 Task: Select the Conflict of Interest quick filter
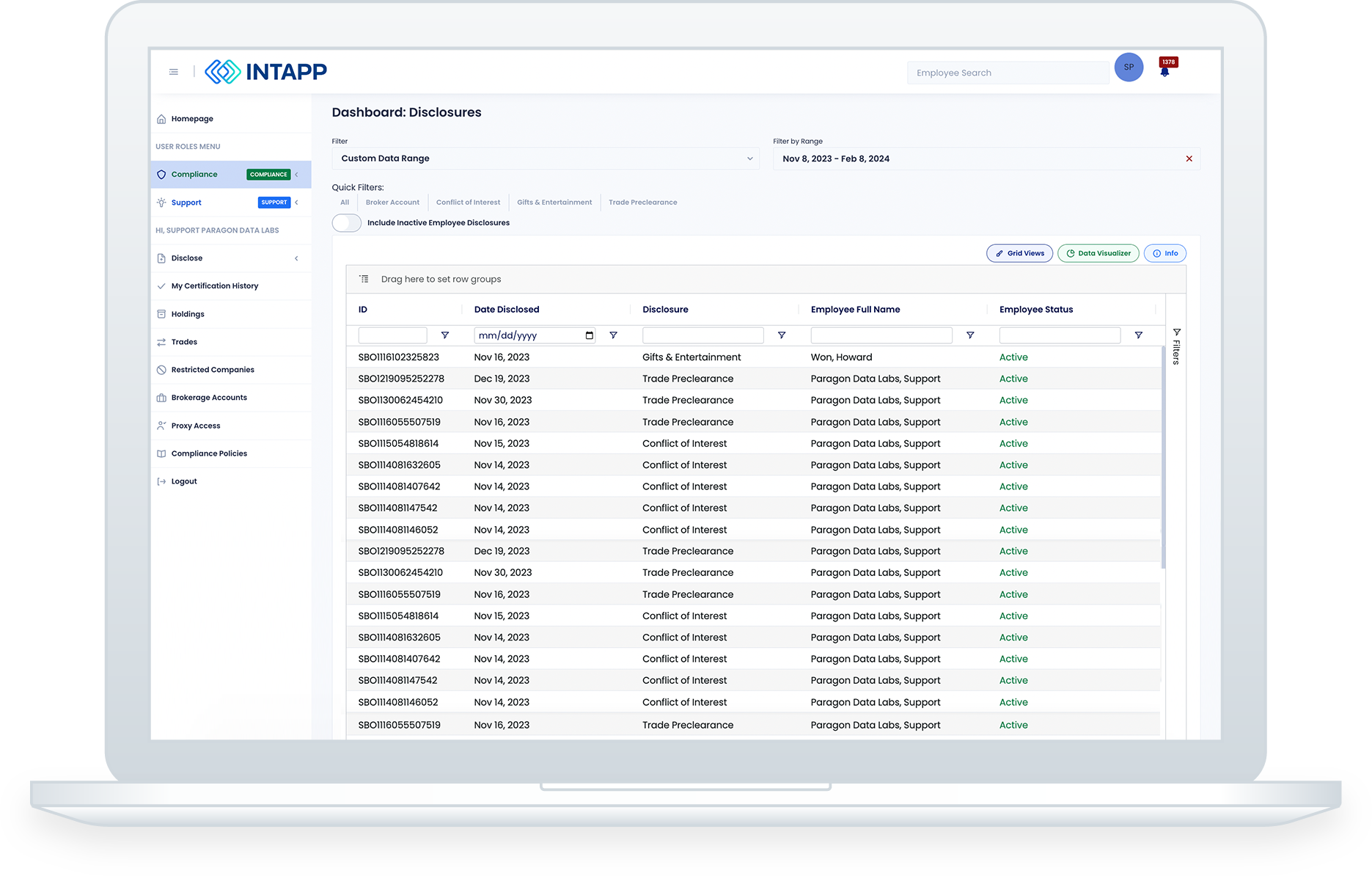pos(468,202)
